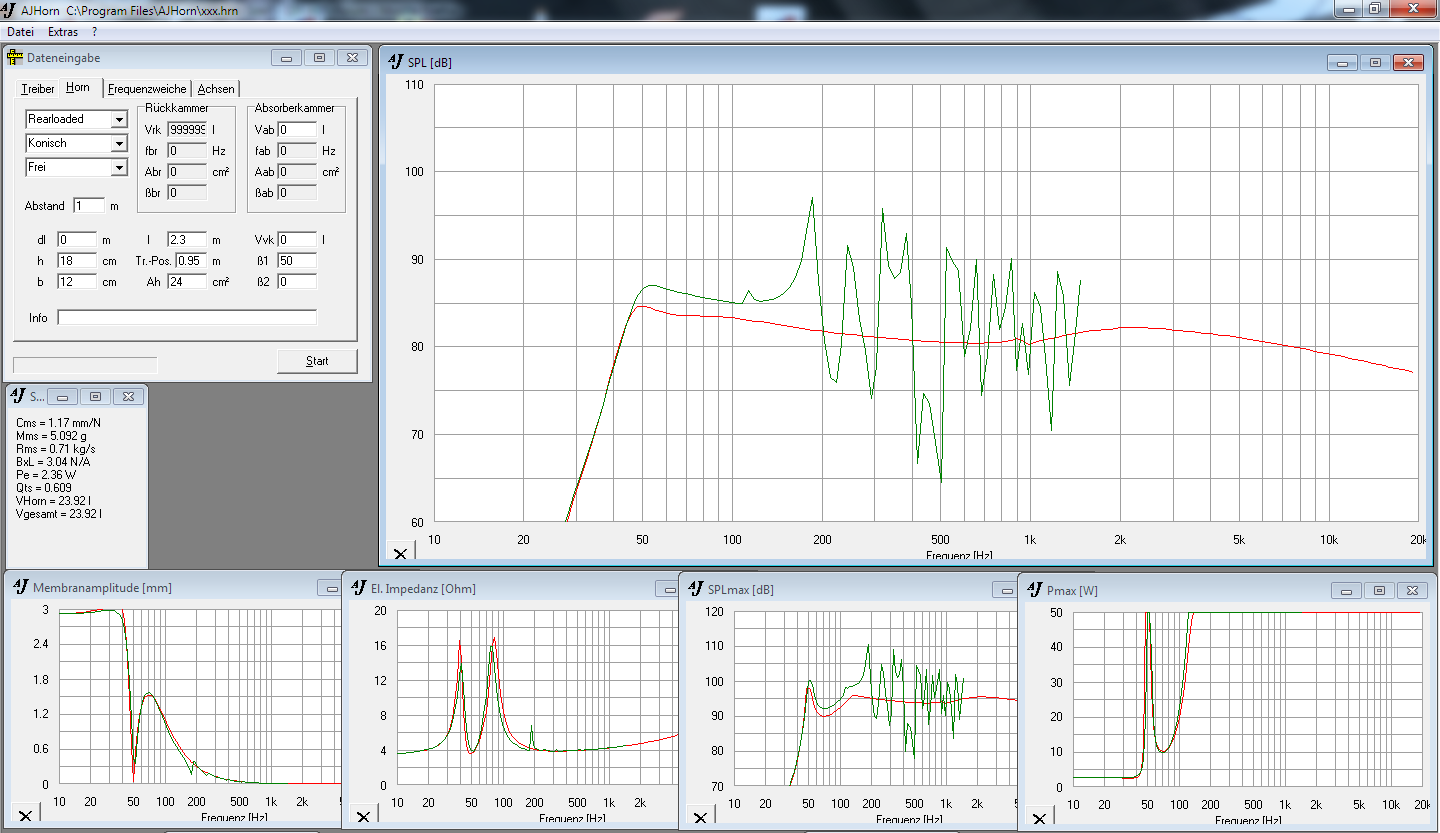
Task: Click the X icon in the El. Impedanz graph
Action: coord(363,817)
